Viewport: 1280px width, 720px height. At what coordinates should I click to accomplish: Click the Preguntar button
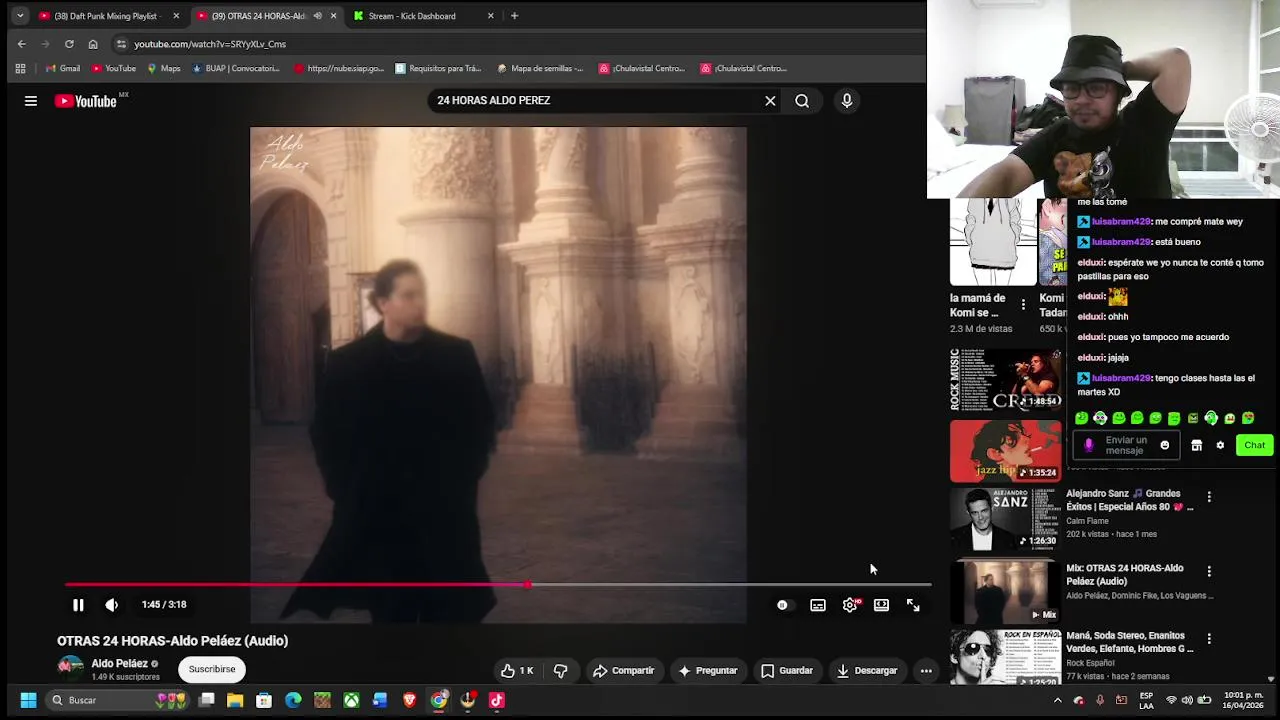707,670
